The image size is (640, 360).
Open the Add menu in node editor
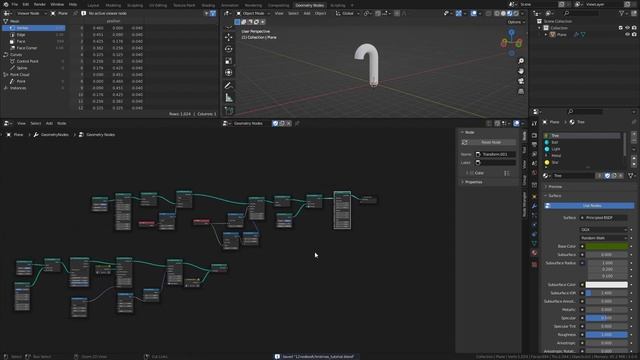pos(49,123)
